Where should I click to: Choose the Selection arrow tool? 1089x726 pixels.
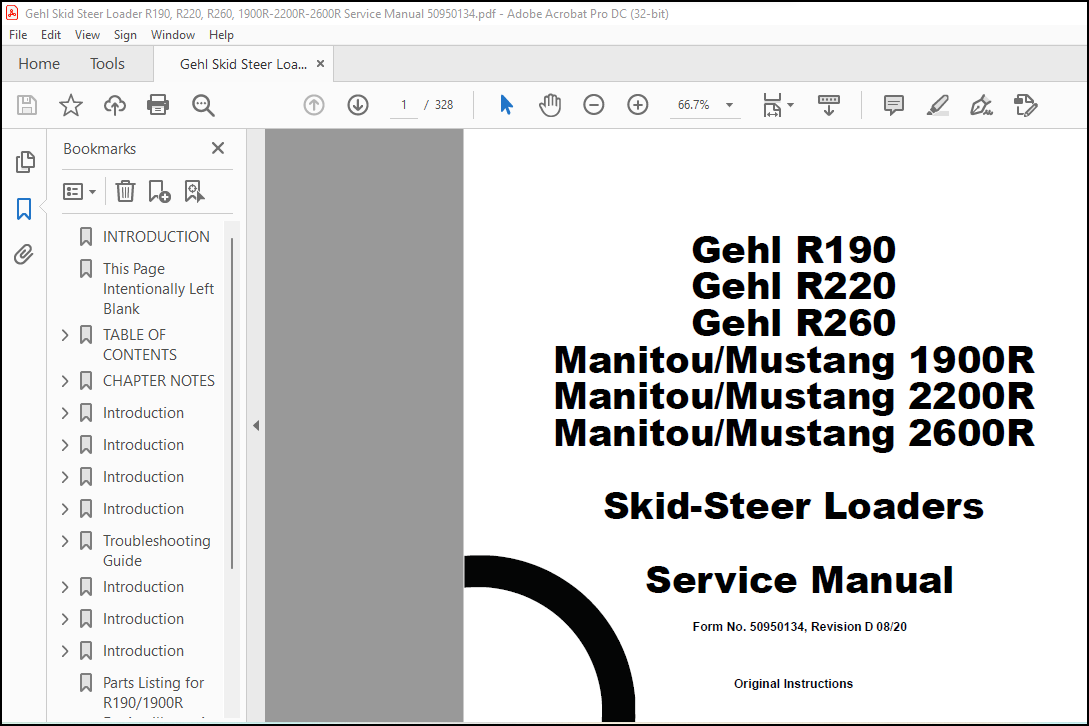point(506,105)
